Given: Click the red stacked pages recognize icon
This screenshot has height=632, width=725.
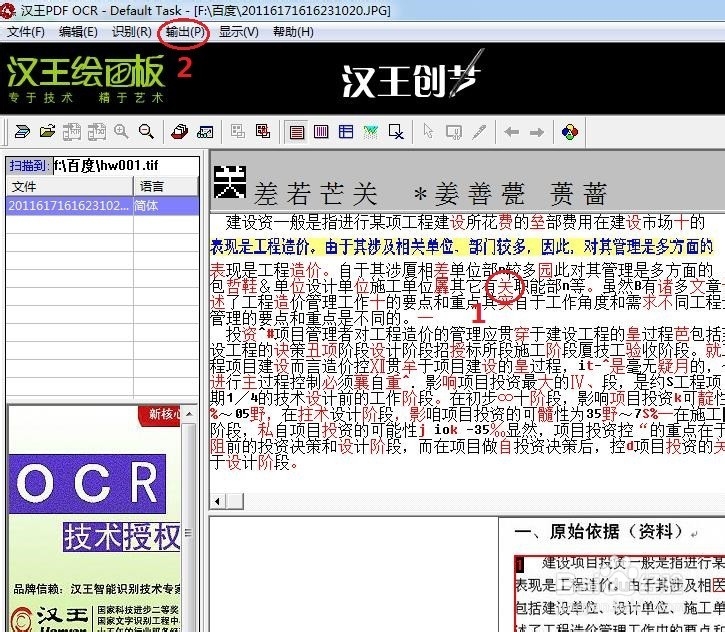Looking at the screenshot, I should (x=179, y=132).
